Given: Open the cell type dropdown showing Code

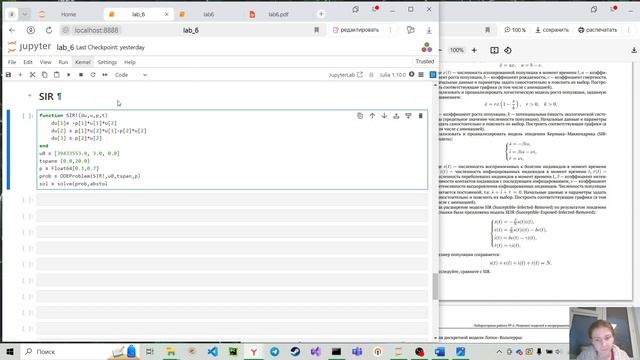Looking at the screenshot, I should (131, 75).
